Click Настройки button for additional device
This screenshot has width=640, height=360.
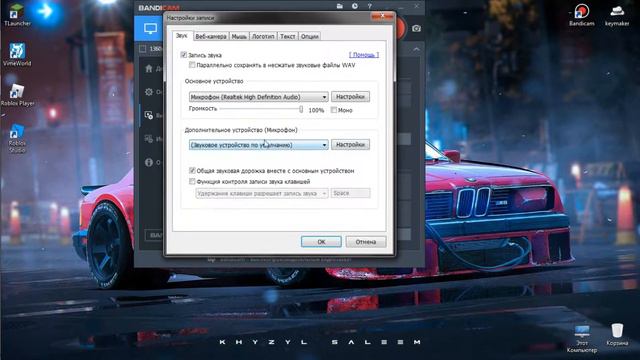350,144
